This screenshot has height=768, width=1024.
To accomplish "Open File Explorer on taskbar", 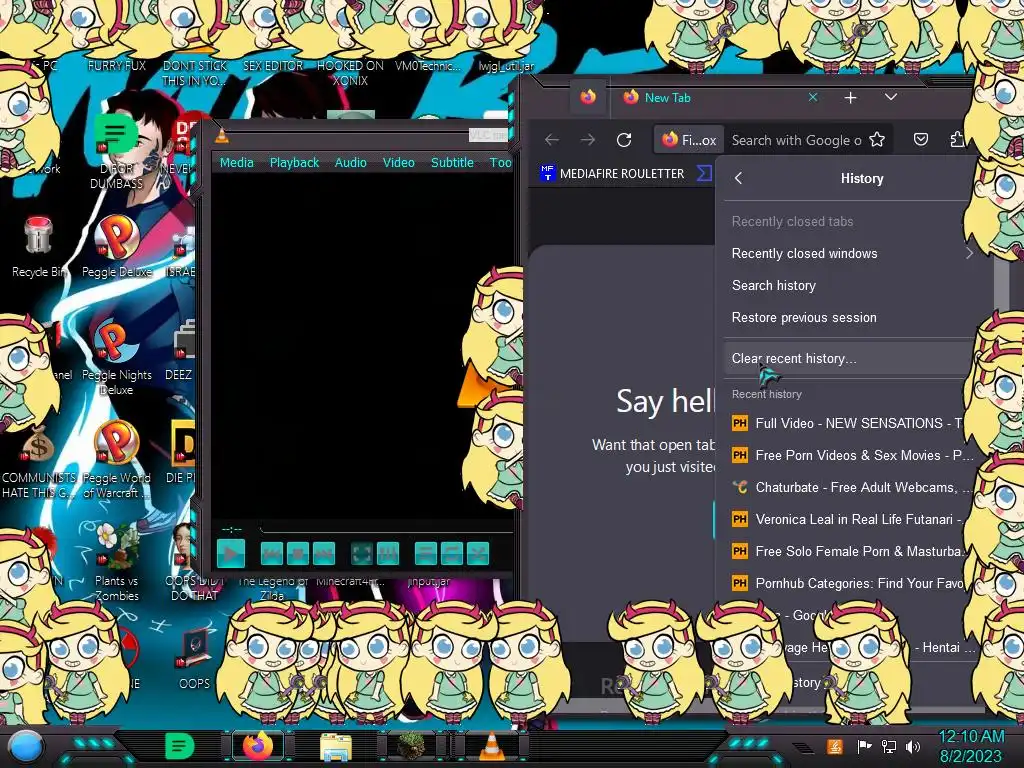I will pyautogui.click(x=336, y=747).
